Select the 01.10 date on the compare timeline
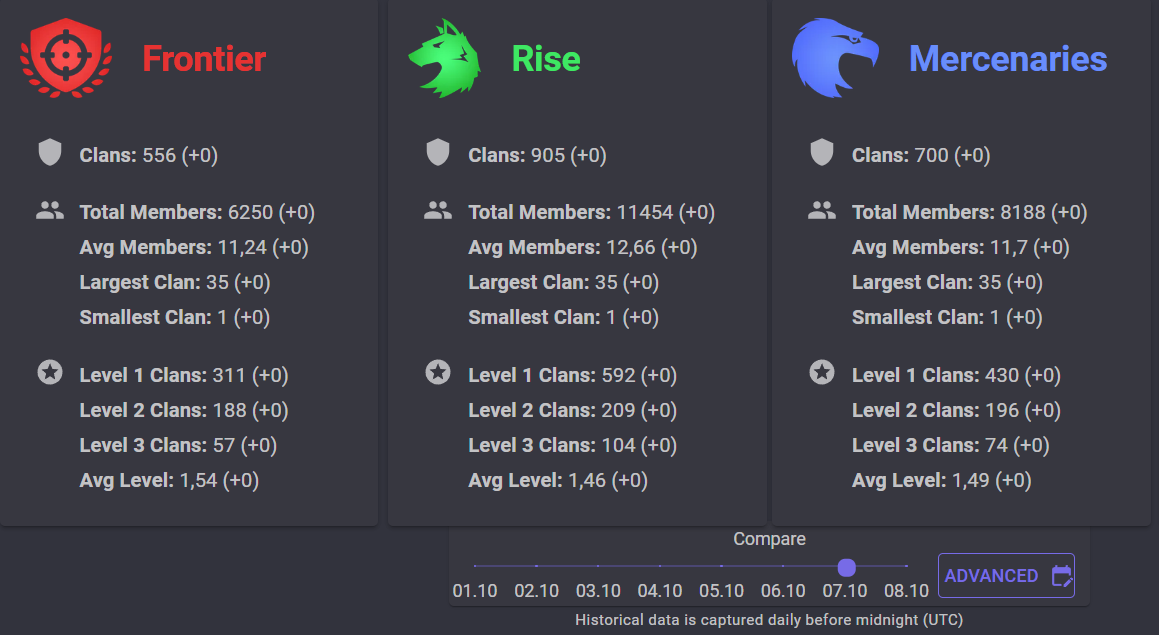 475,591
